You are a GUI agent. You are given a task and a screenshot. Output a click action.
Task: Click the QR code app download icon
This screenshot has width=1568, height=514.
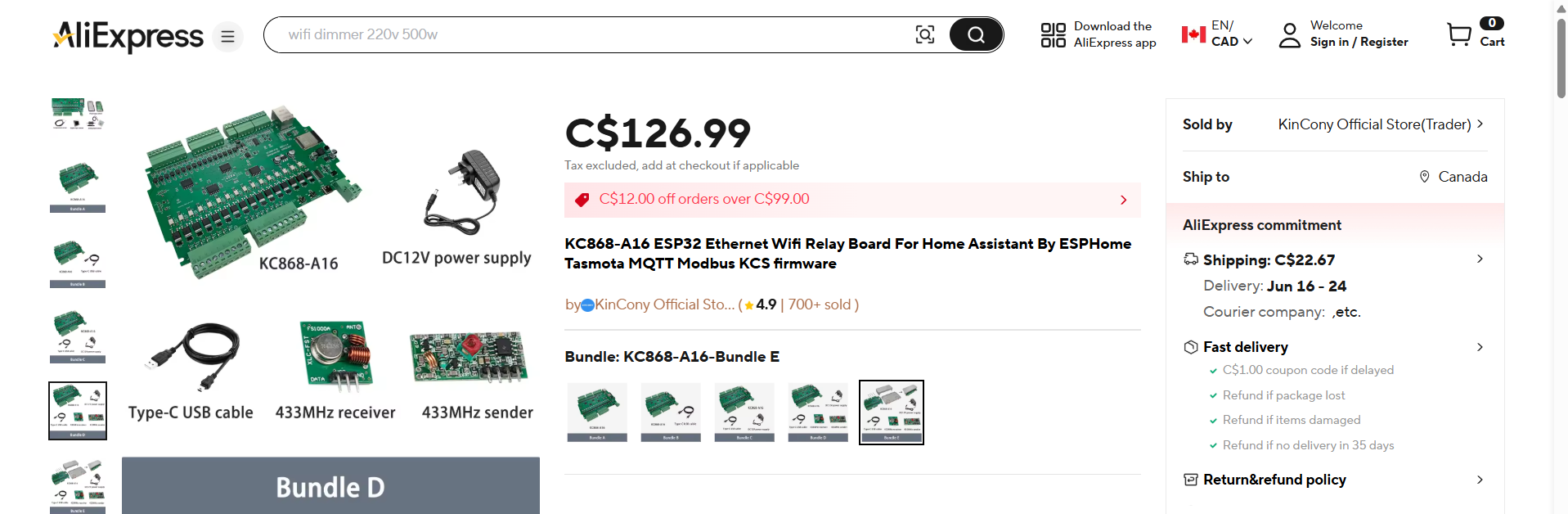click(1053, 34)
